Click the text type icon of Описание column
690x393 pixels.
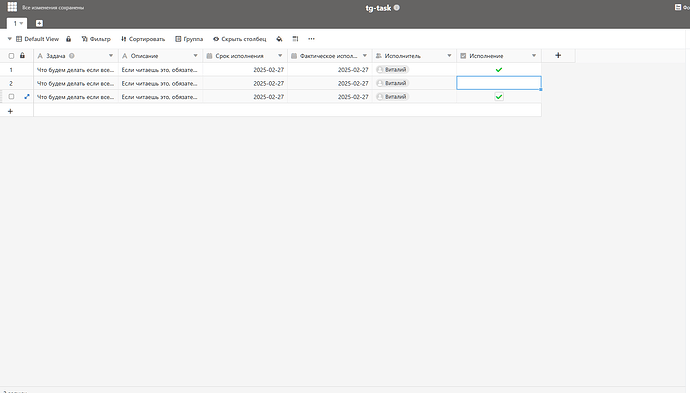(x=125, y=56)
